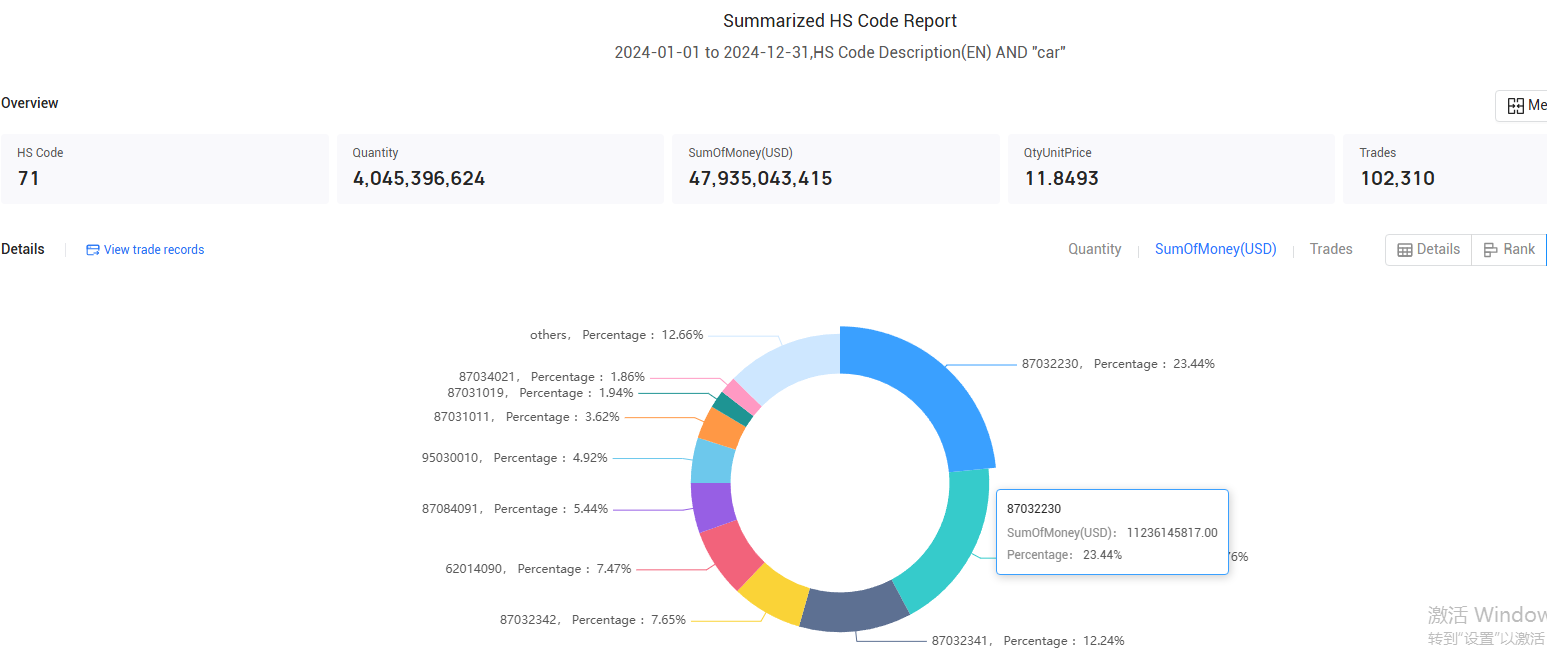Image resolution: width=1547 pixels, height=666 pixels.
Task: Click the Details section heading beside View trade records
Action: coord(23,249)
